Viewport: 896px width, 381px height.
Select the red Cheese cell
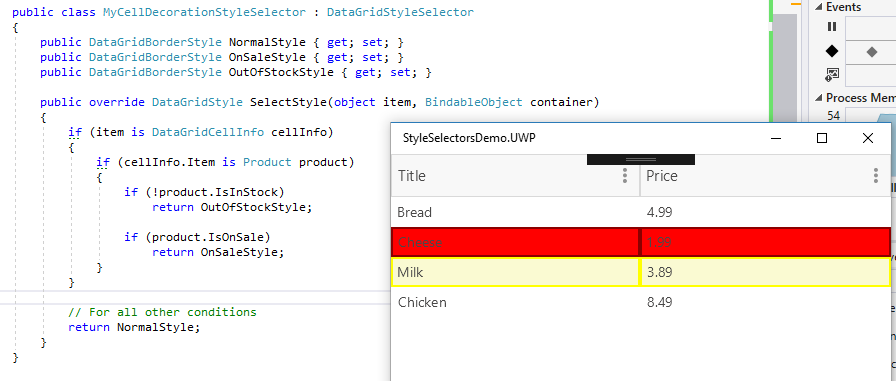click(515, 242)
